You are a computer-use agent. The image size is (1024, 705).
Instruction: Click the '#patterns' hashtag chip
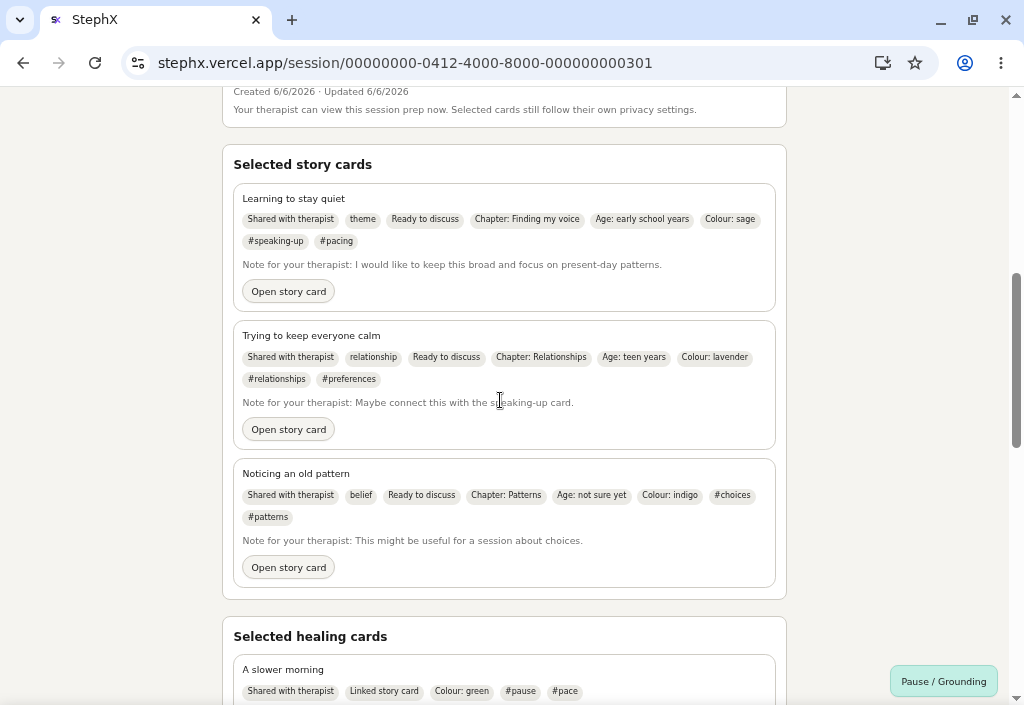(x=268, y=518)
